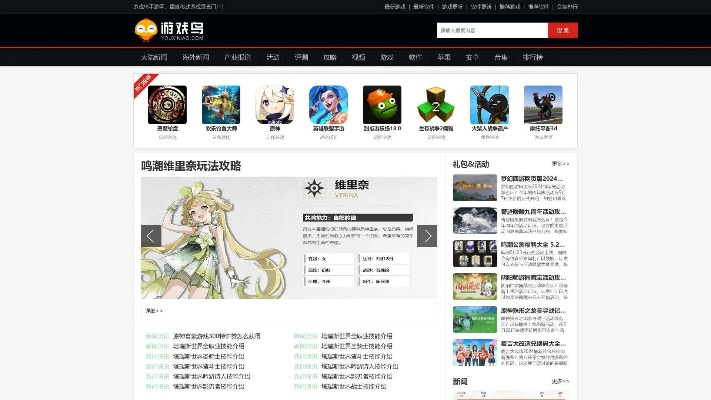Go to the 攻略 nav section
Viewport: 711px width, 400px height.
click(330, 57)
